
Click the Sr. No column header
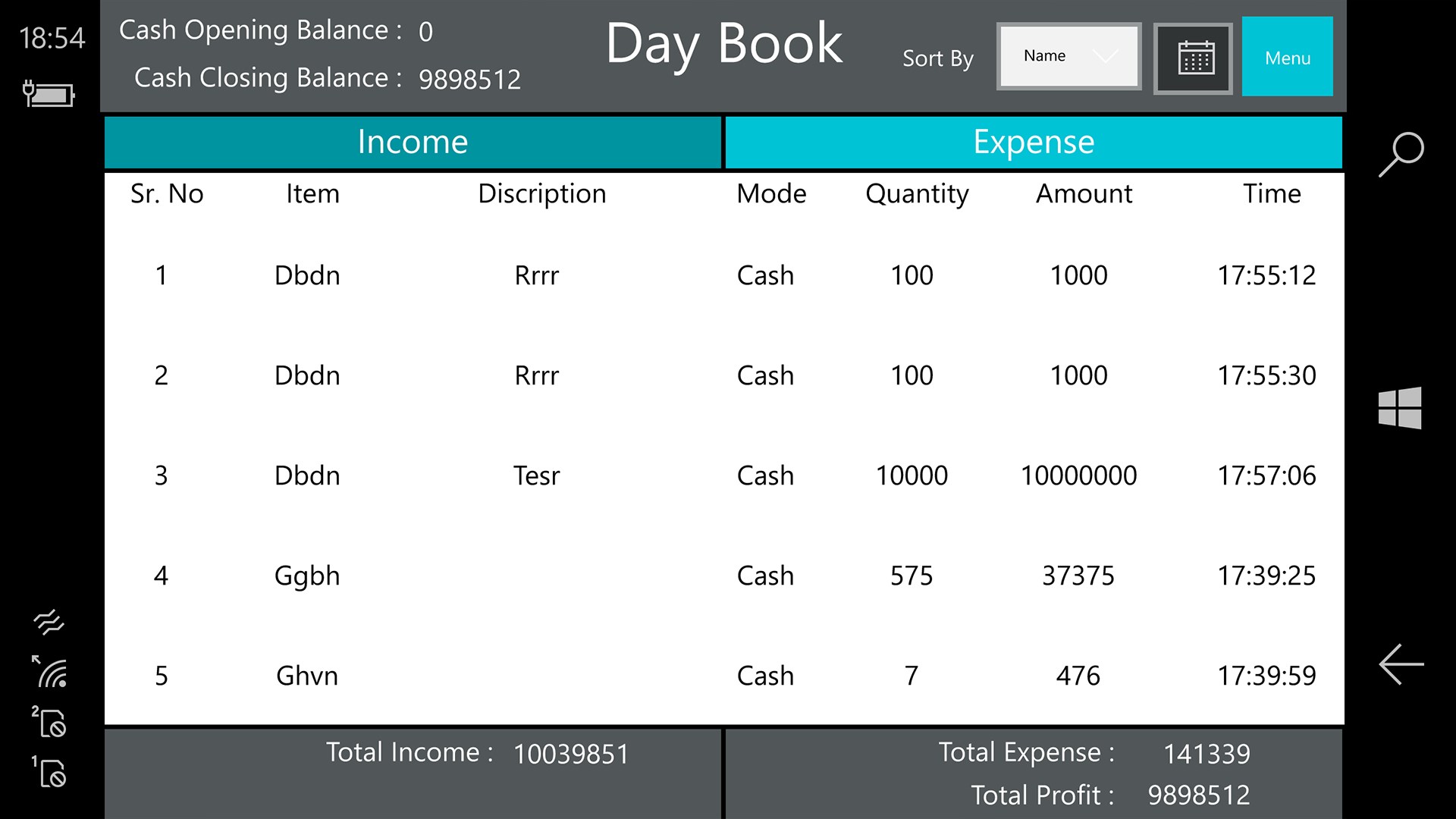167,194
